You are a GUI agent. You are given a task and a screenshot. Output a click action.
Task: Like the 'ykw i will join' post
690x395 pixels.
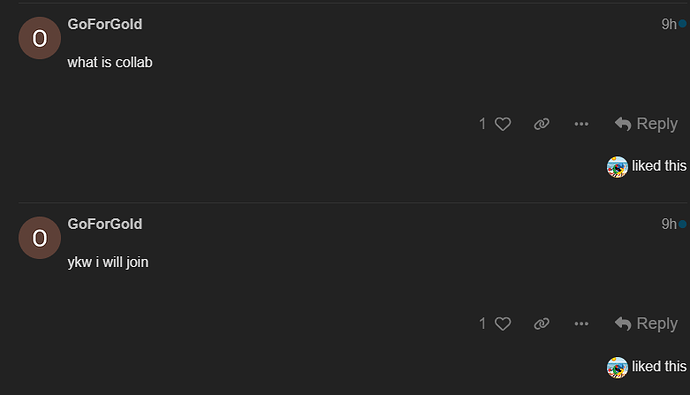click(503, 324)
